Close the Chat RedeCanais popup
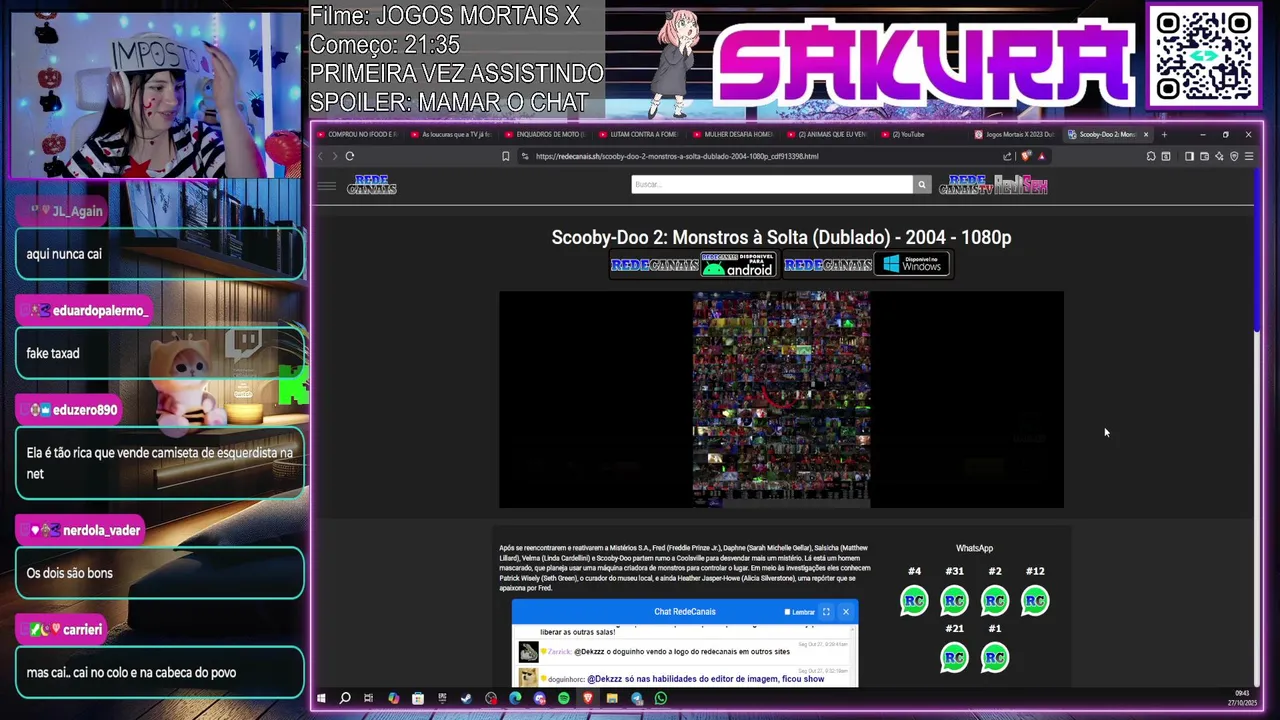This screenshot has height=720, width=1280. [x=845, y=611]
